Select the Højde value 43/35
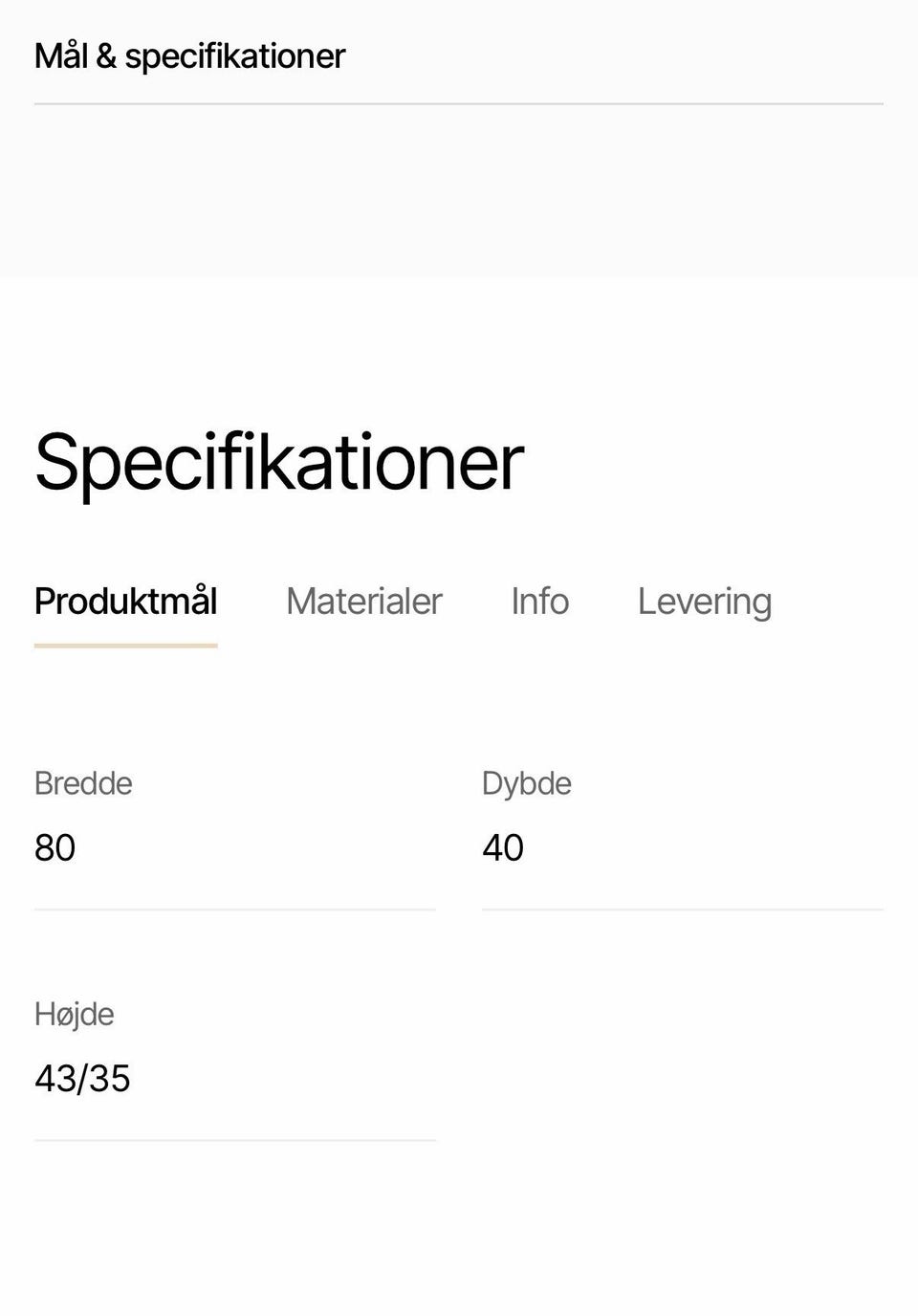Viewport: 918px width, 1316px height. [x=82, y=1079]
